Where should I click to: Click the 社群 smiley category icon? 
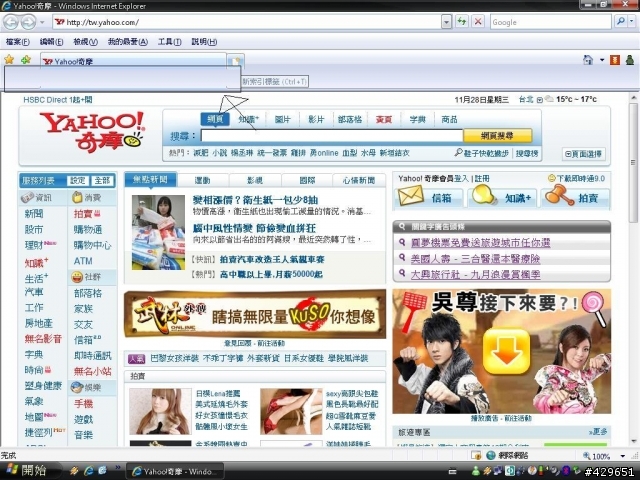click(77, 277)
